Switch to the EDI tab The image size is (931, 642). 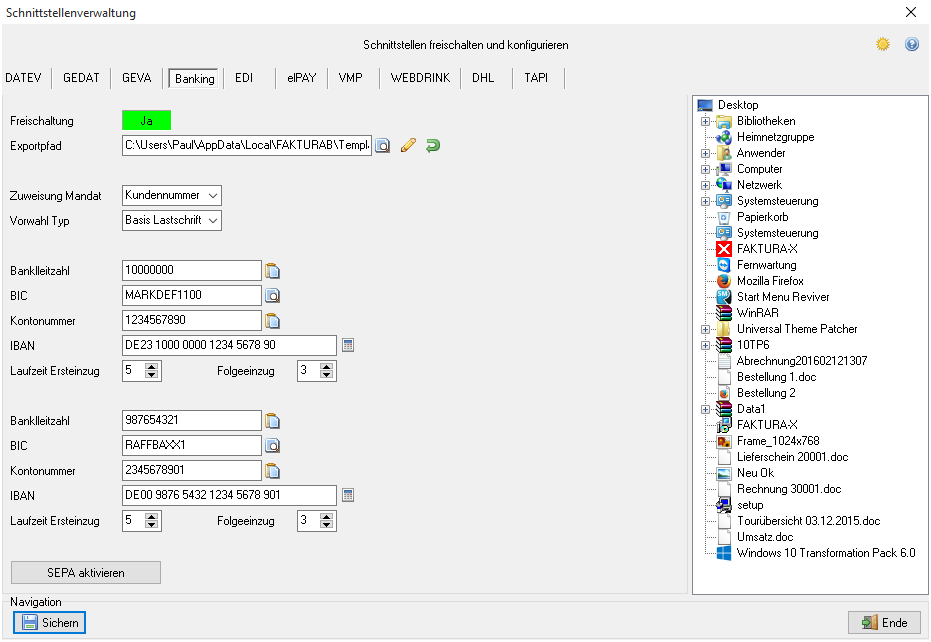pos(244,78)
